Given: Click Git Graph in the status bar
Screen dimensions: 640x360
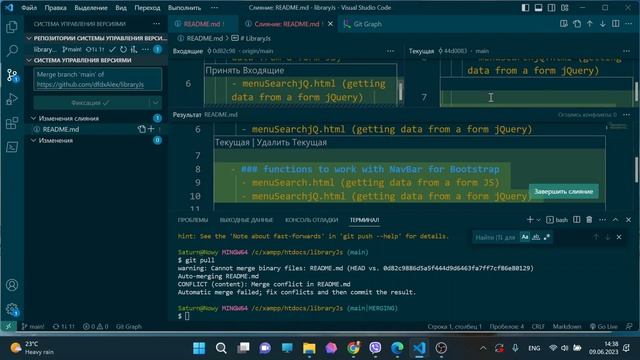Looking at the screenshot, I should (129, 326).
